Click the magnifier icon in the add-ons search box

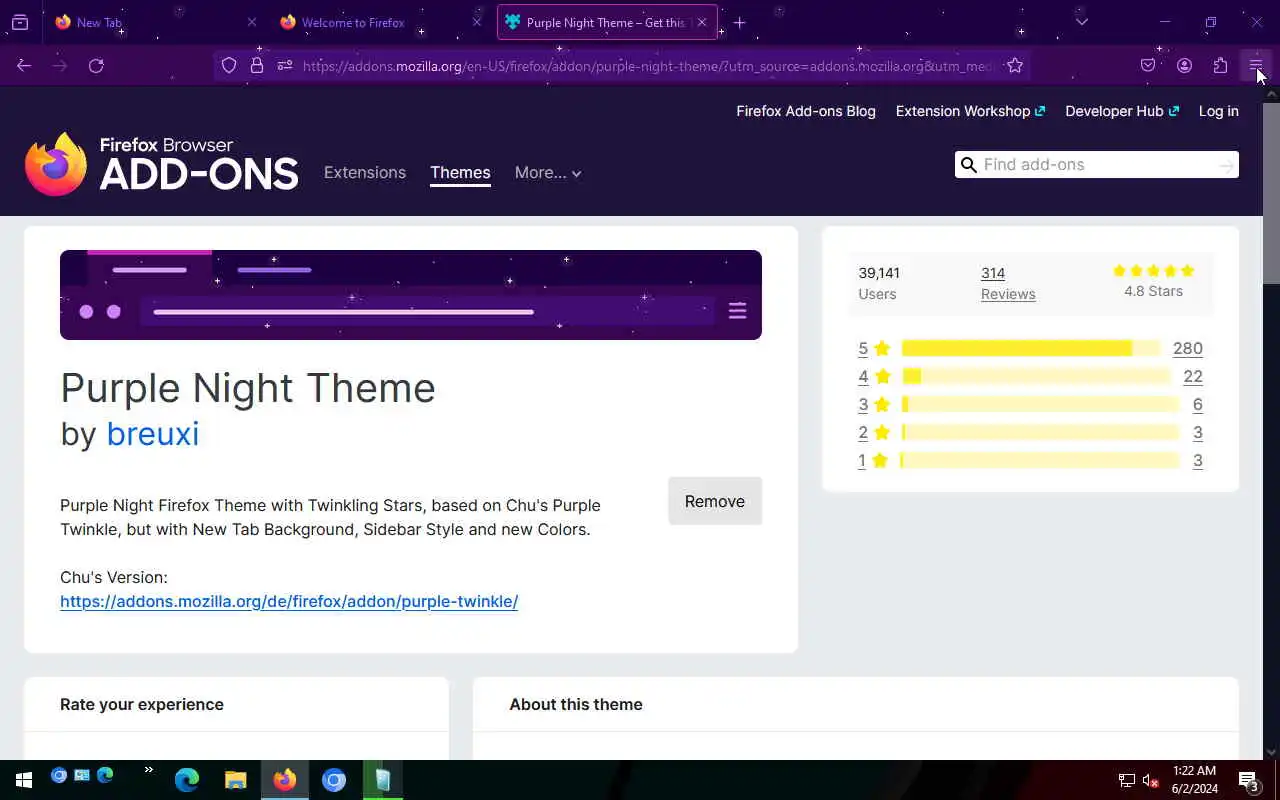click(x=968, y=165)
